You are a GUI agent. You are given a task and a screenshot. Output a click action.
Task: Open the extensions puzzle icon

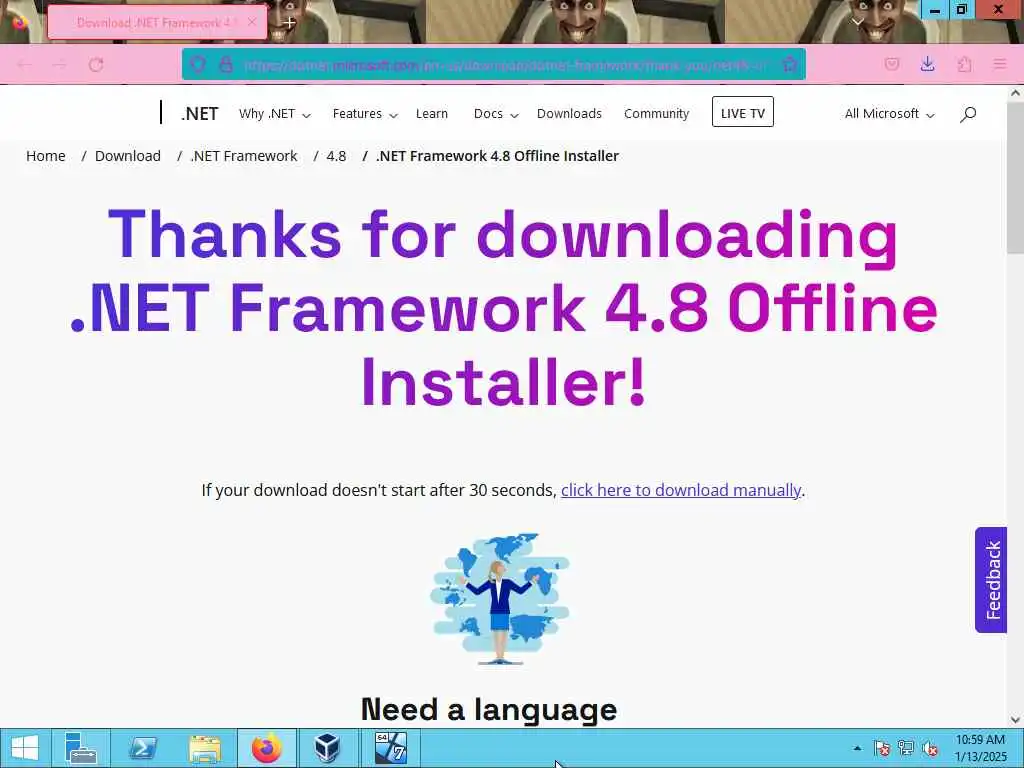pyautogui.click(x=964, y=64)
